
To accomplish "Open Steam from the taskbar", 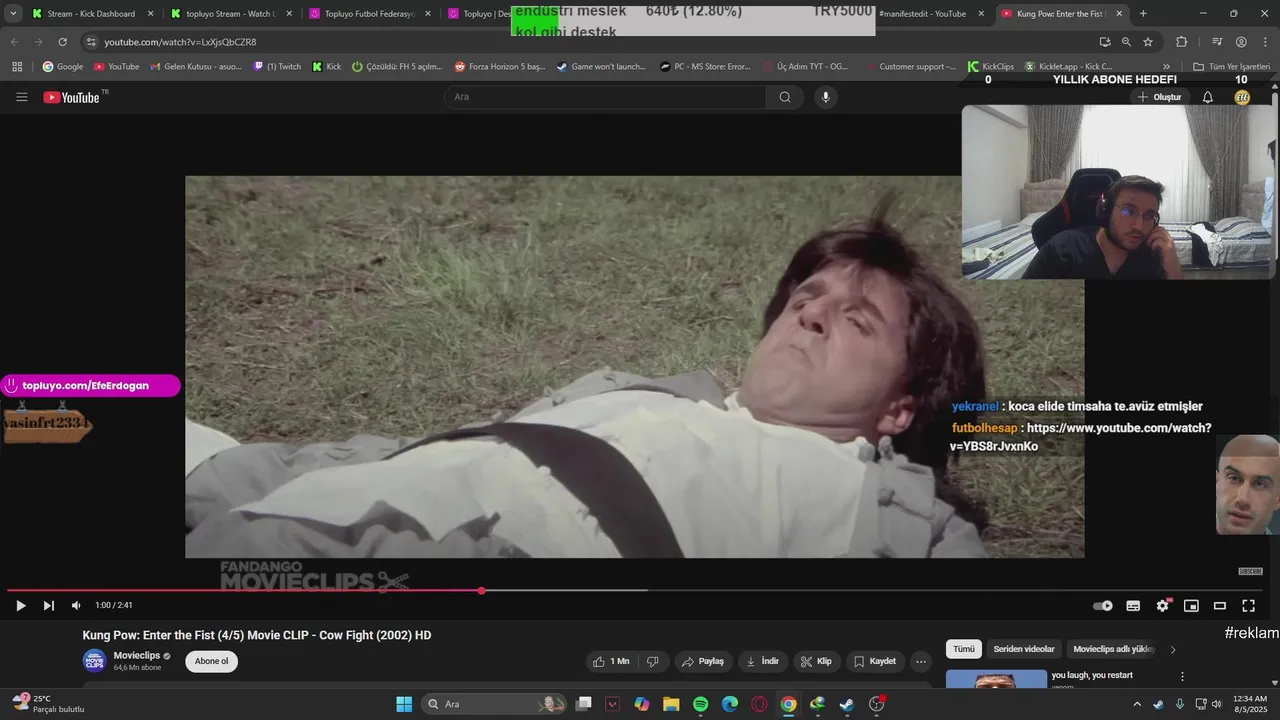I will 847,704.
